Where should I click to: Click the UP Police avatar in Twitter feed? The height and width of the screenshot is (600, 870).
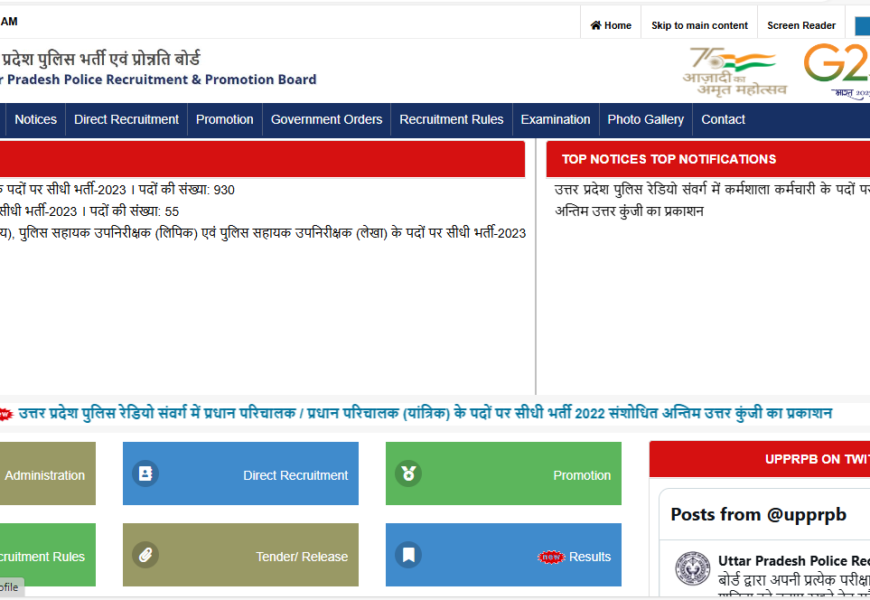coord(692,568)
